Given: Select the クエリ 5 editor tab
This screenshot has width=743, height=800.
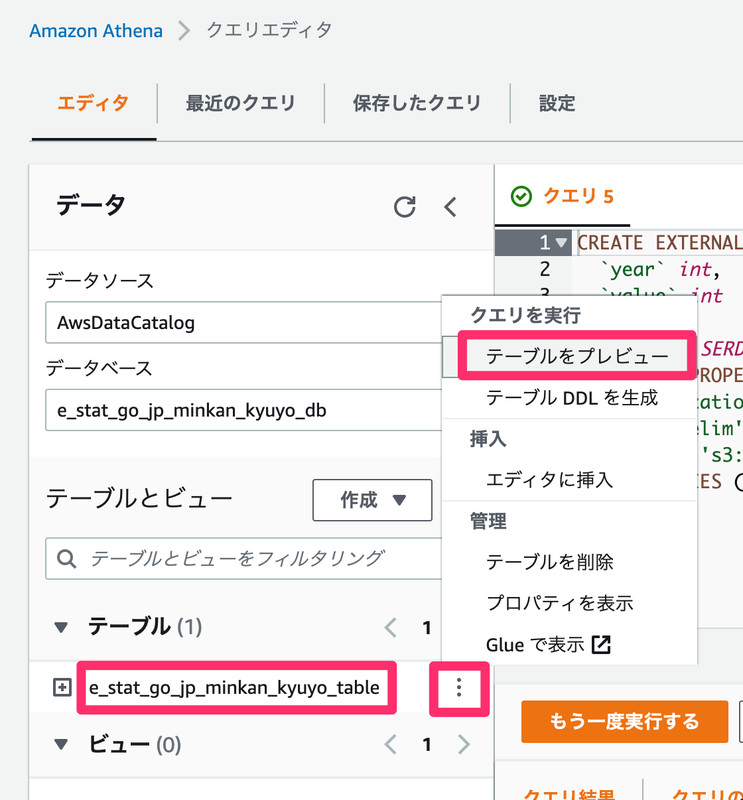Looking at the screenshot, I should click(x=562, y=196).
